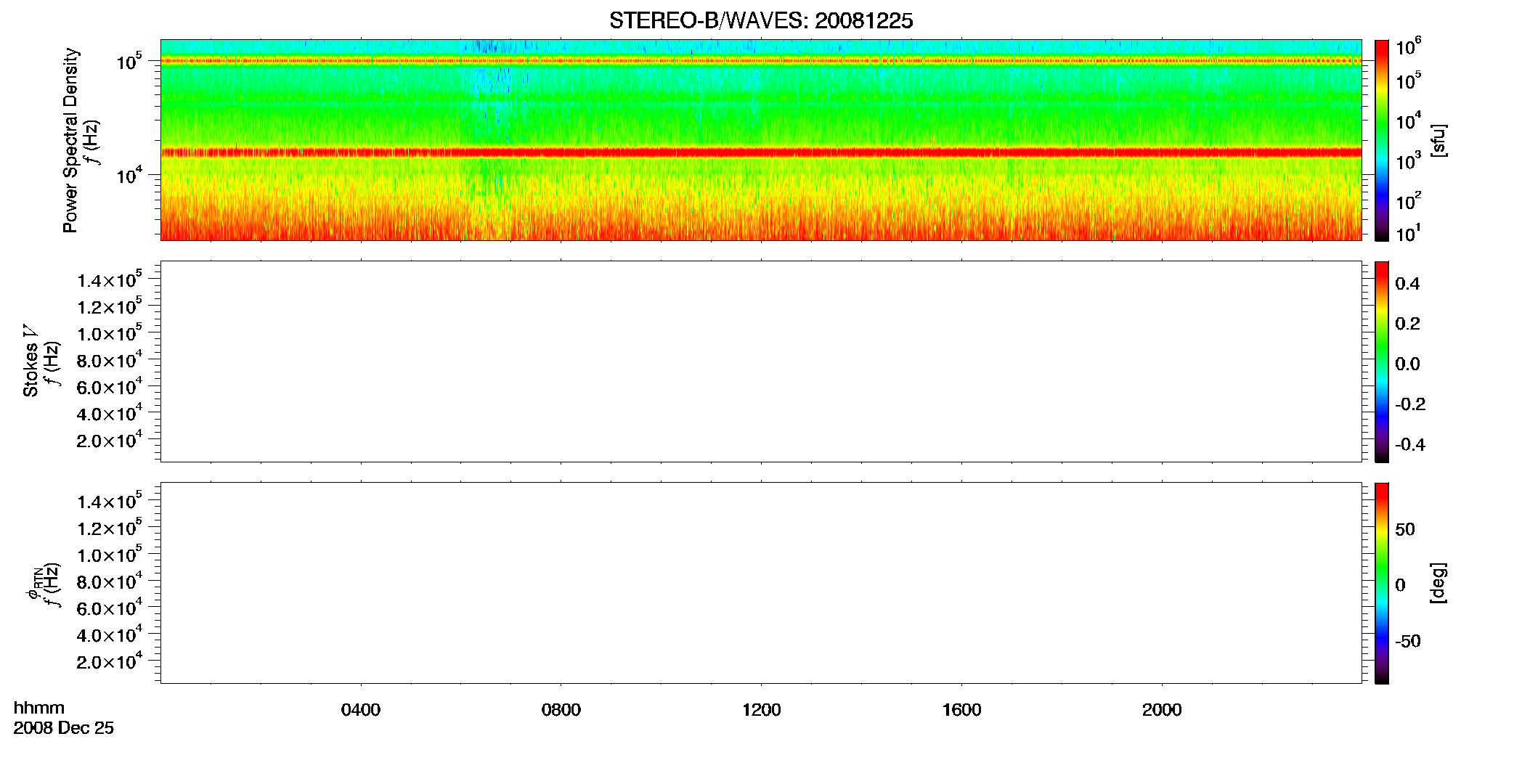Click the hhmm axis label
1522x784 pixels.
(39, 709)
